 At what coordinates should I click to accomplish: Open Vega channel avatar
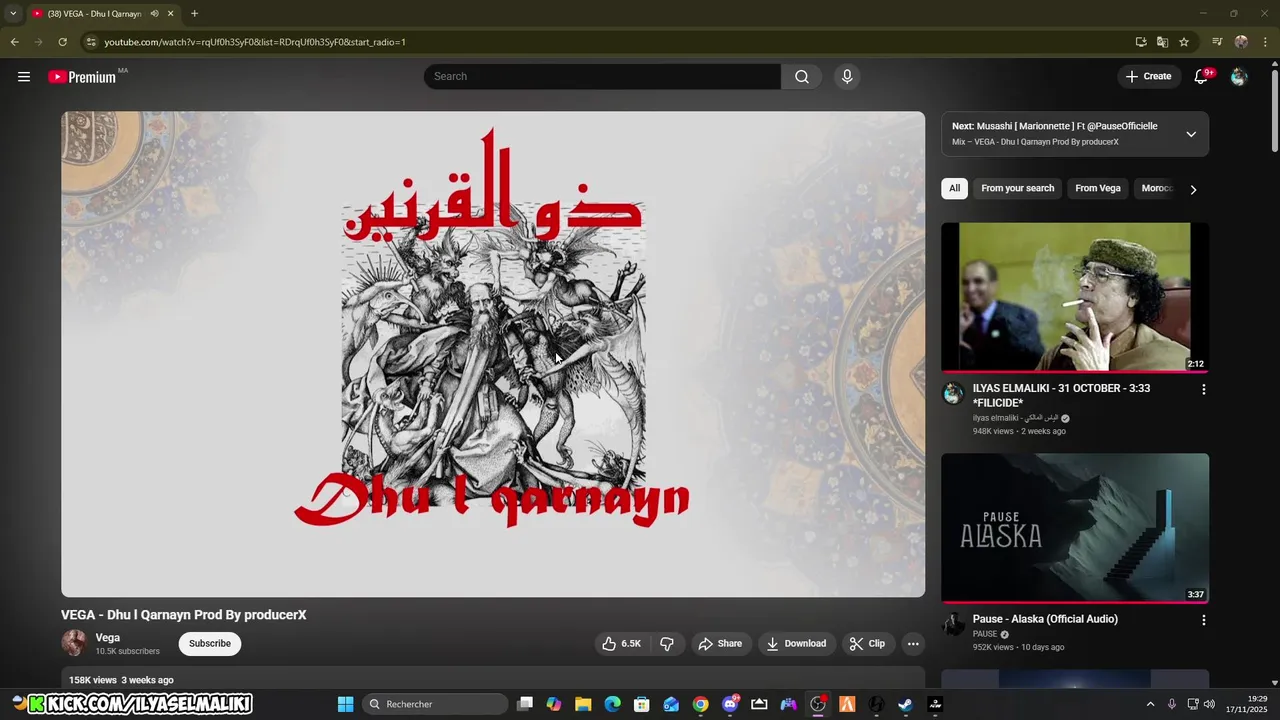(x=74, y=643)
